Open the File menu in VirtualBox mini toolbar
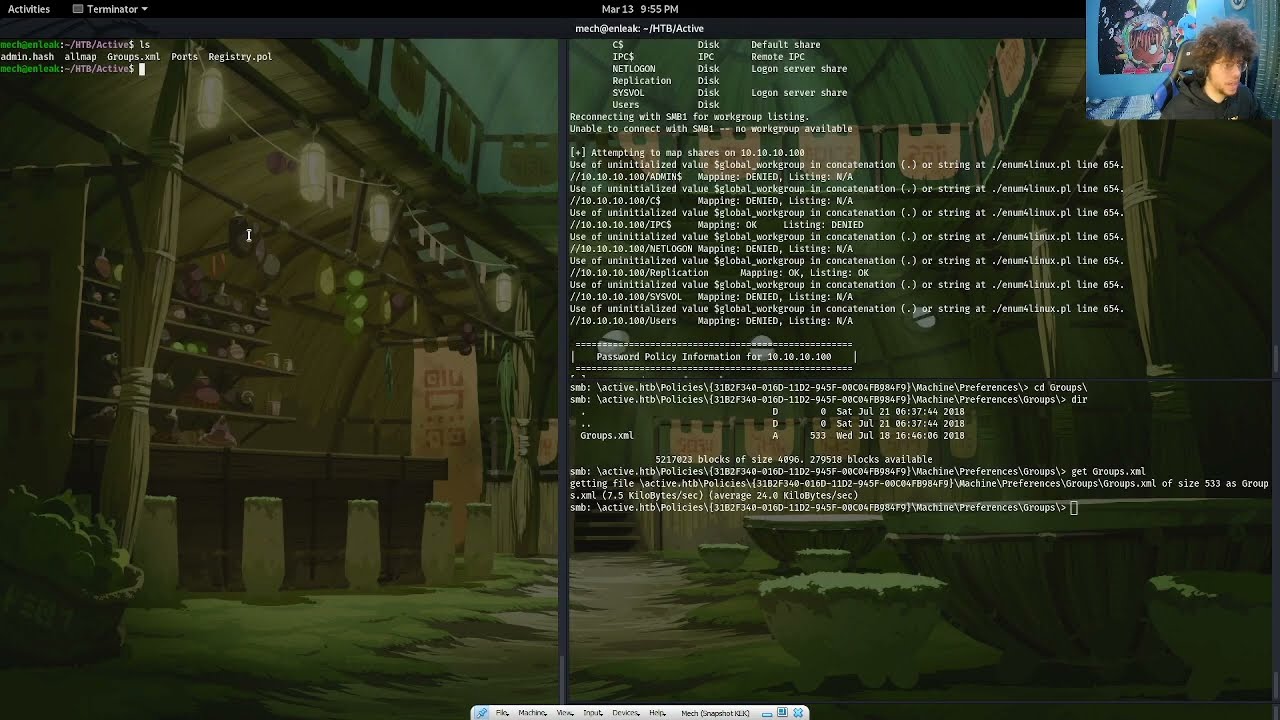Screen dimensions: 1280x720 click(502, 713)
